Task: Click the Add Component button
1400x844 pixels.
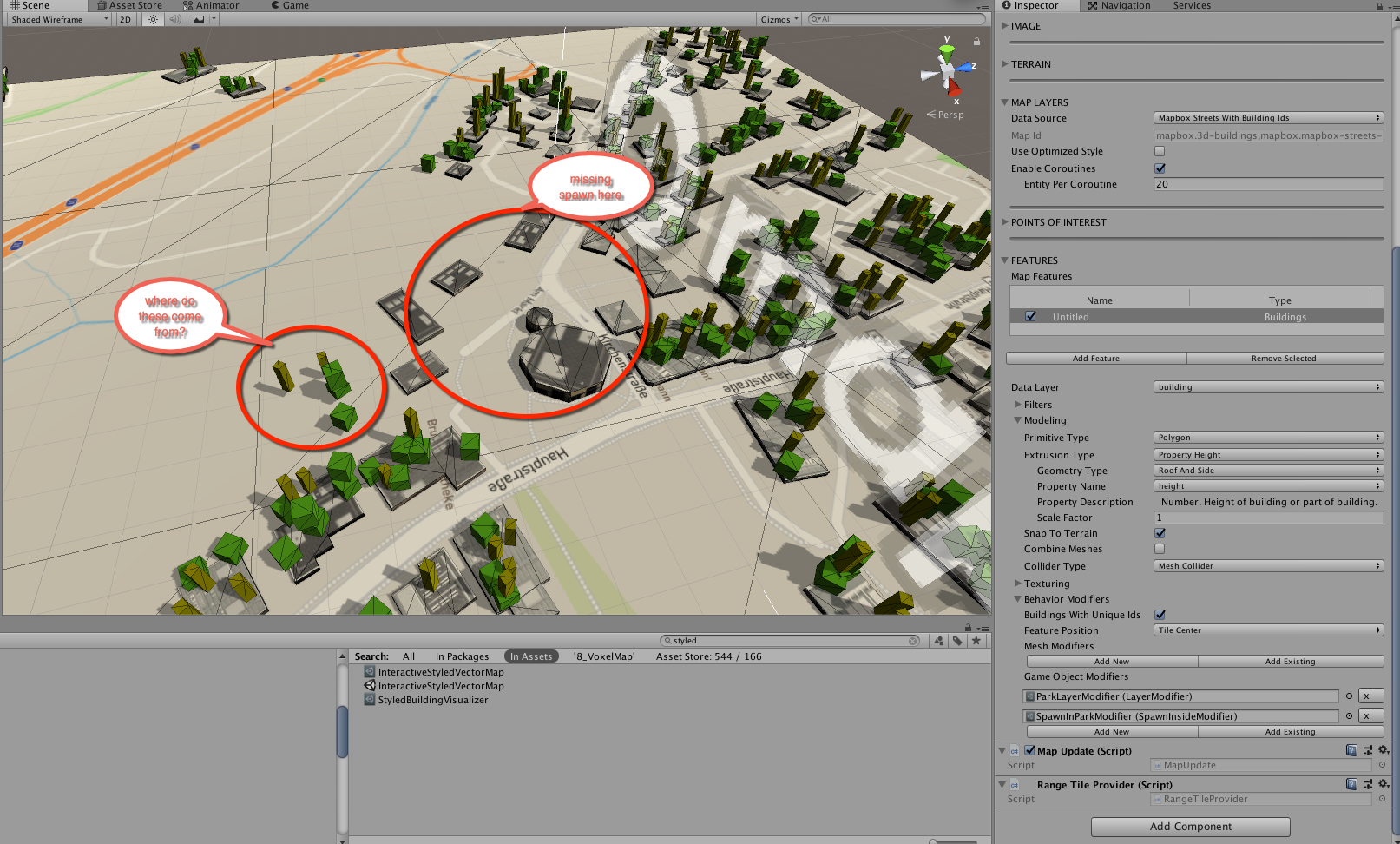Action: click(1189, 826)
